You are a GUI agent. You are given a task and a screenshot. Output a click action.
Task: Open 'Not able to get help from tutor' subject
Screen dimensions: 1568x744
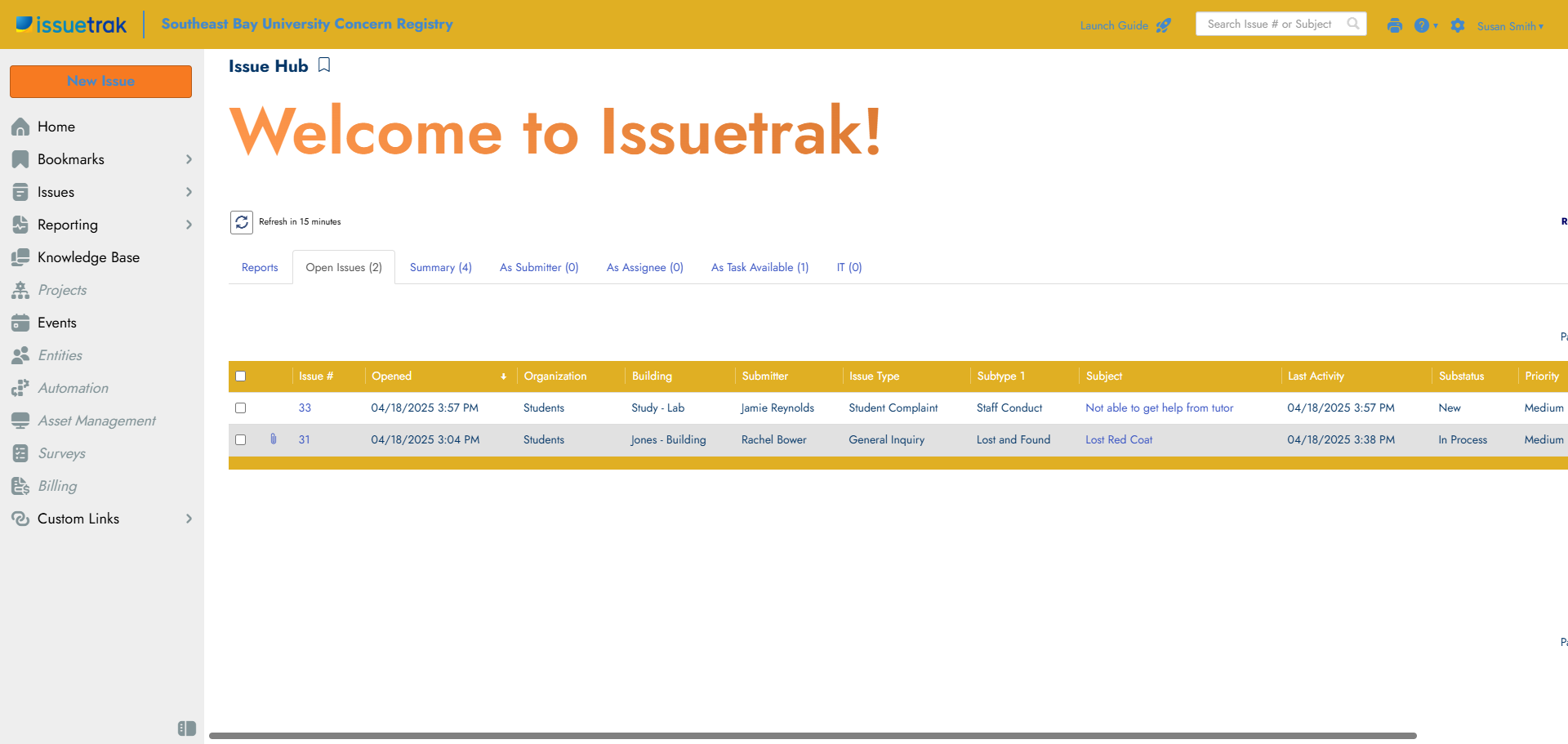1160,408
